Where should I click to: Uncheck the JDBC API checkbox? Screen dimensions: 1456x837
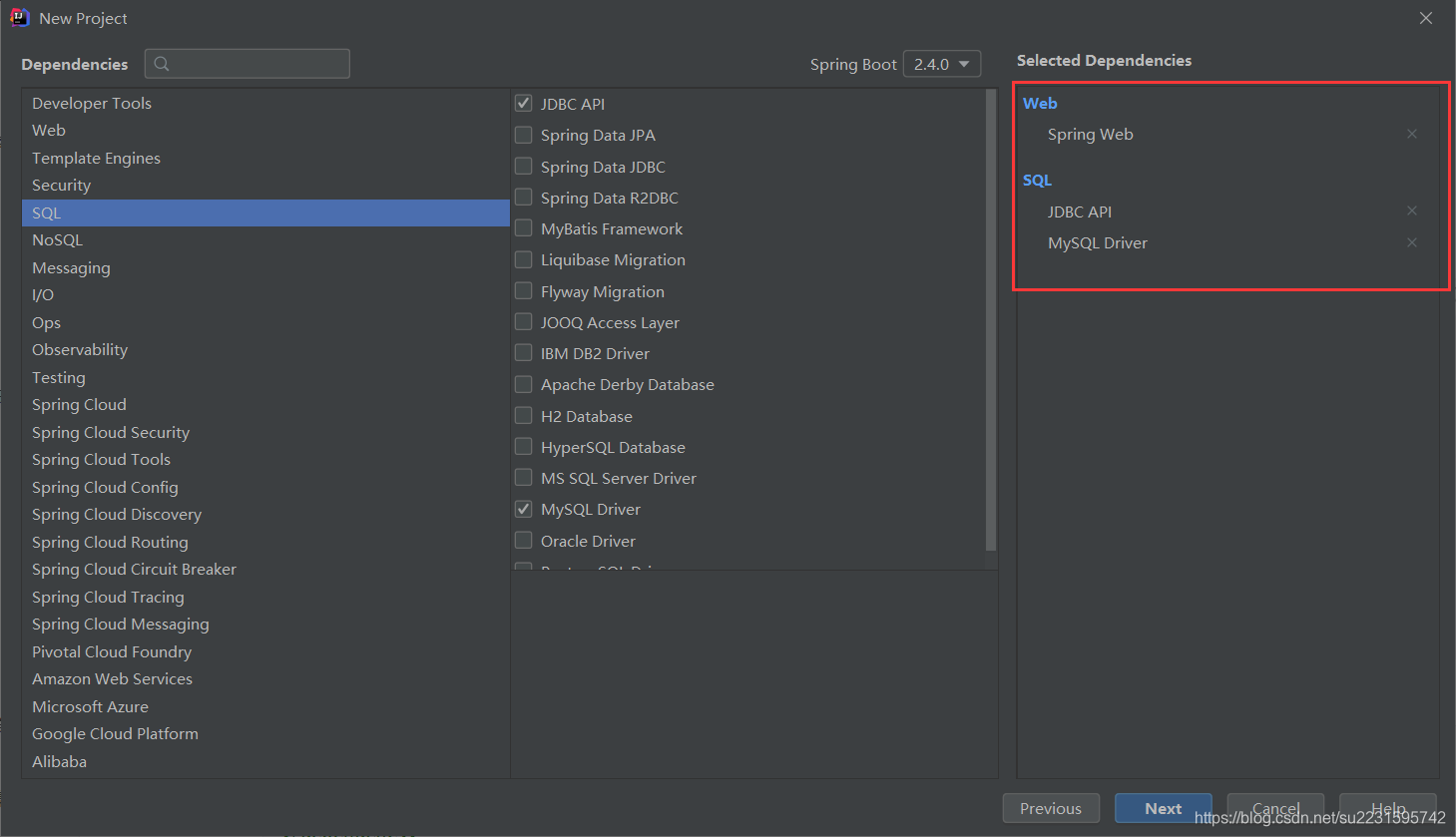[x=523, y=103]
